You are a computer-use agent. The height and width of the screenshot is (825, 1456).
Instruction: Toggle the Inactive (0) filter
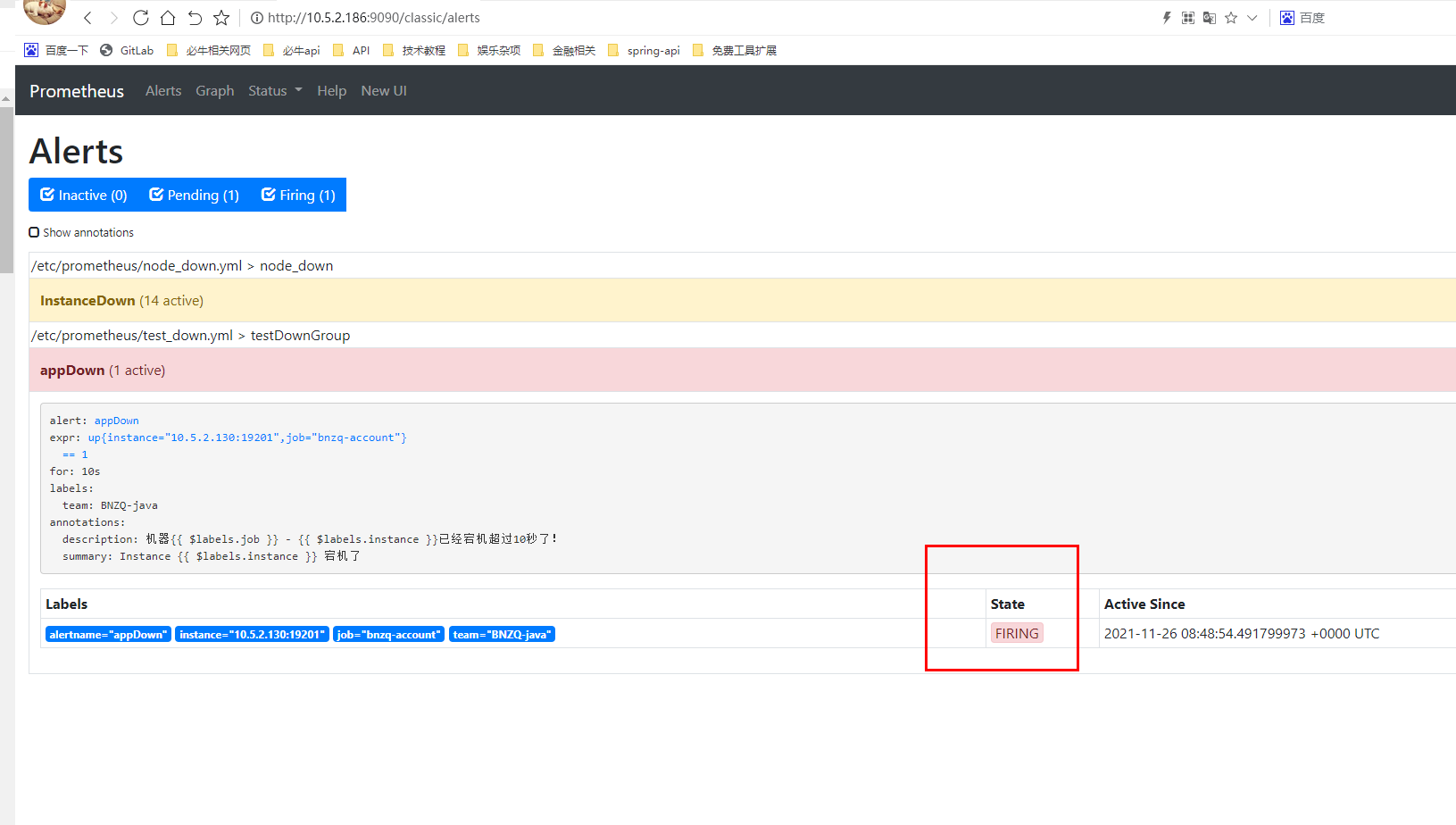(x=84, y=195)
